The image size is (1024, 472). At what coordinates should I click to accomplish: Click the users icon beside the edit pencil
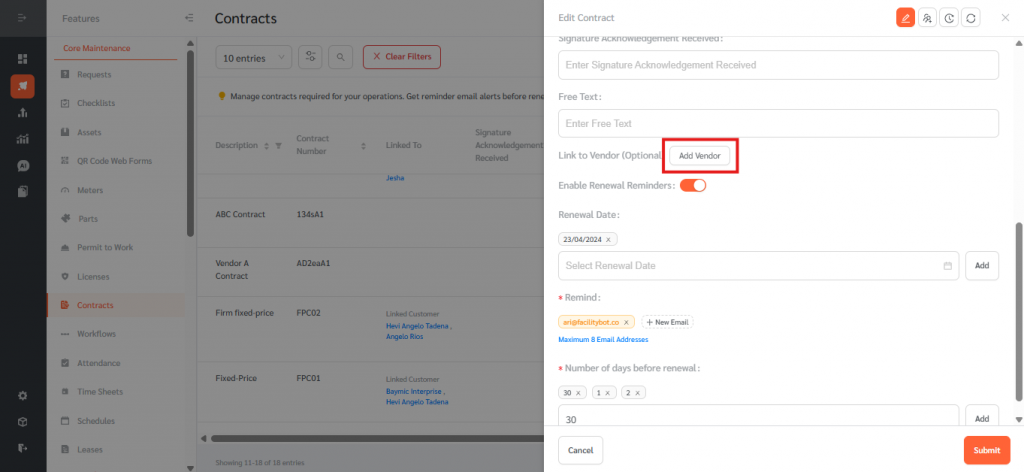pos(927,18)
